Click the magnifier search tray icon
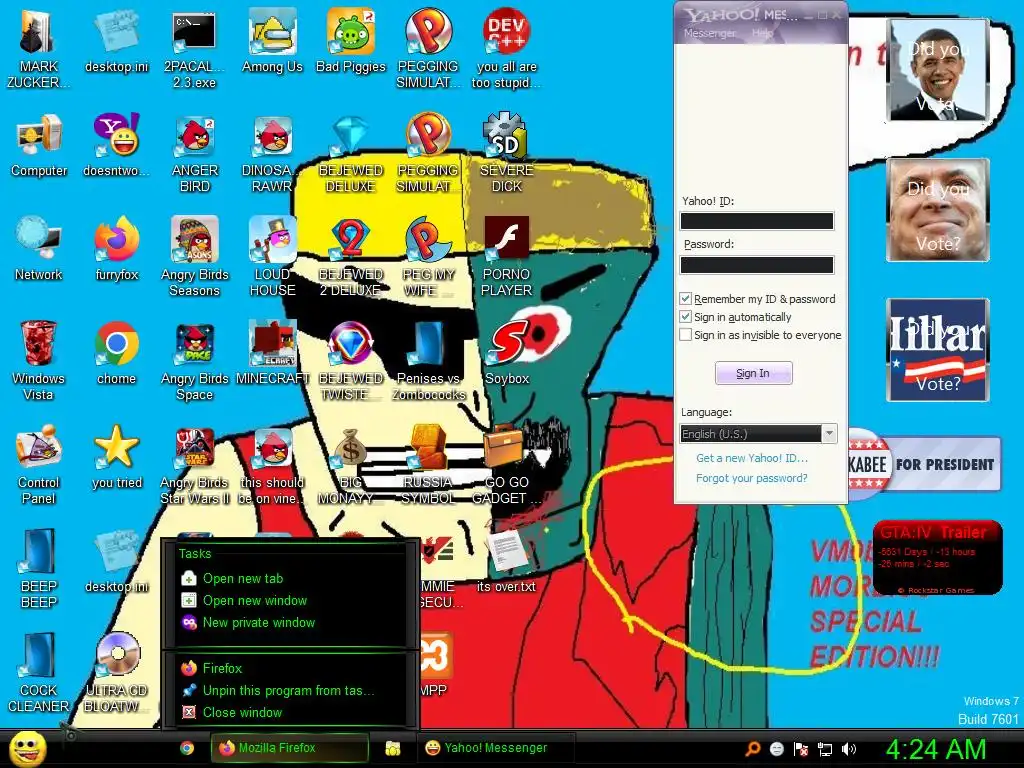The height and width of the screenshot is (768, 1024). [x=753, y=749]
